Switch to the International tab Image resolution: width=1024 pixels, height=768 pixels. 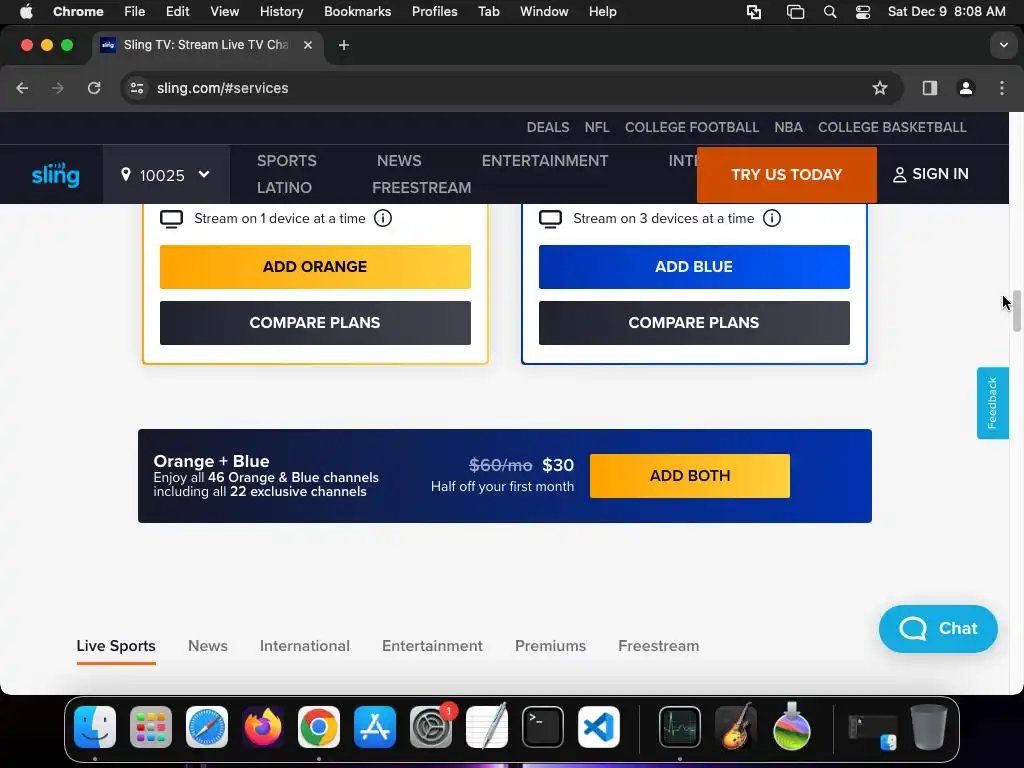click(x=304, y=646)
